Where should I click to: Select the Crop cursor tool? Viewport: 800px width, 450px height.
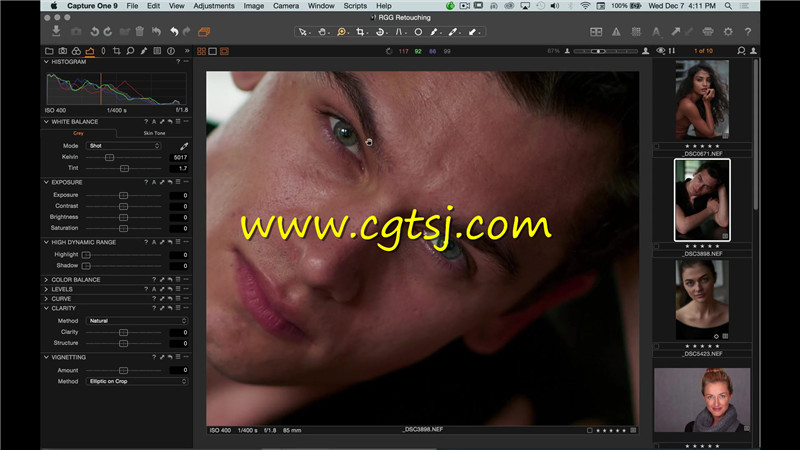point(360,32)
